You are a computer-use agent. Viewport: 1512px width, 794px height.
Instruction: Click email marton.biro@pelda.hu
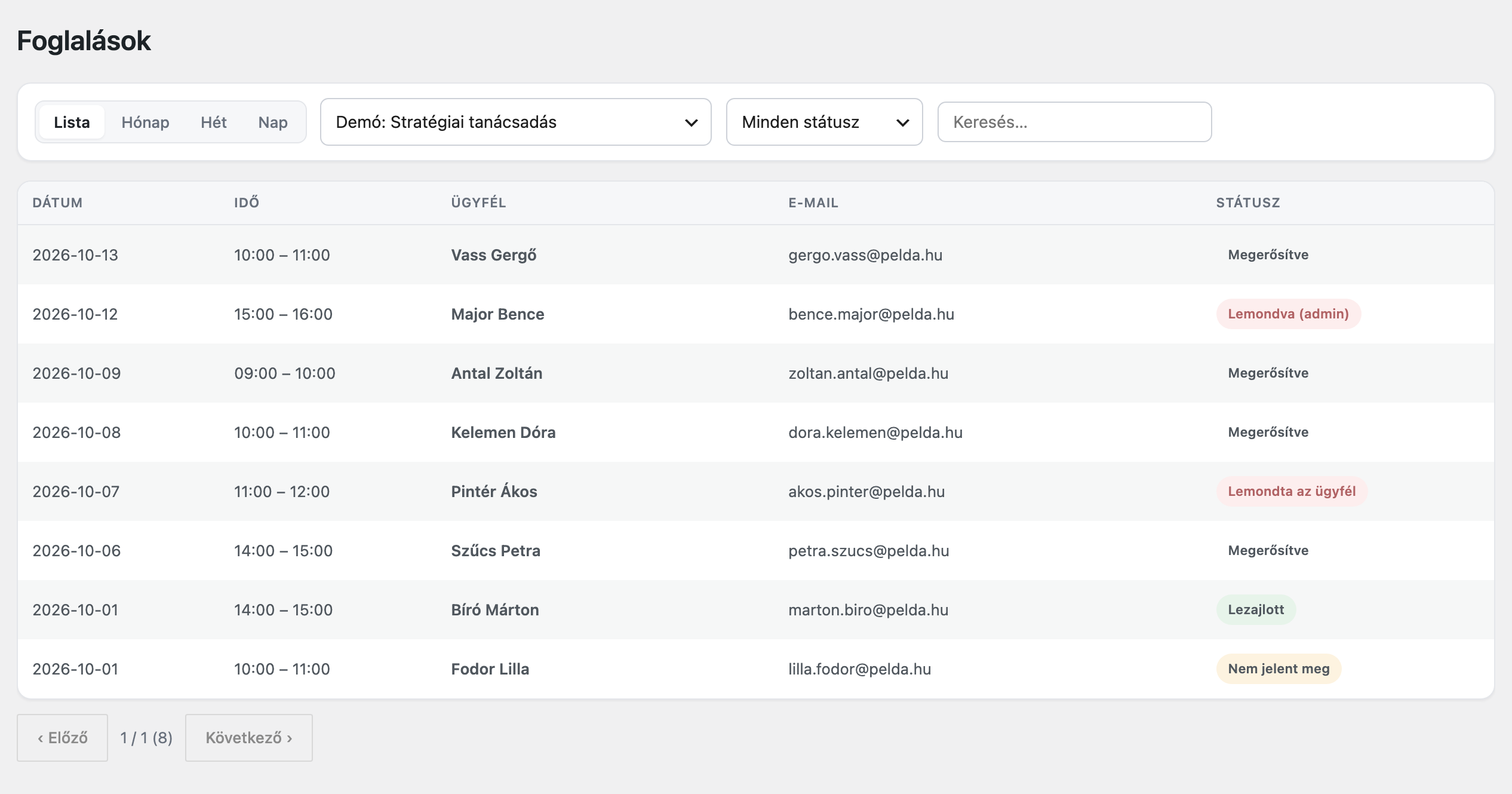click(868, 610)
